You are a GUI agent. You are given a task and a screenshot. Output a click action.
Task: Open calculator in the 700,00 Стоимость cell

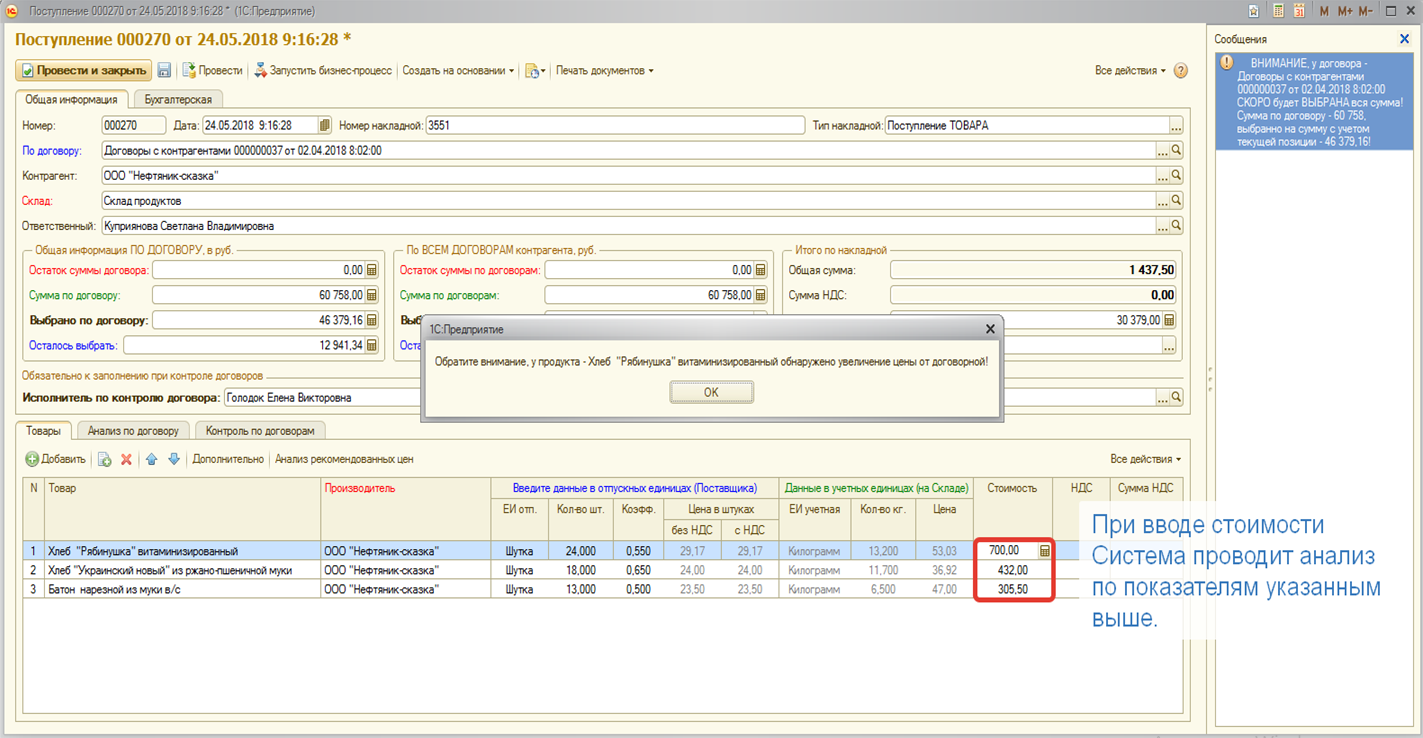(1045, 550)
